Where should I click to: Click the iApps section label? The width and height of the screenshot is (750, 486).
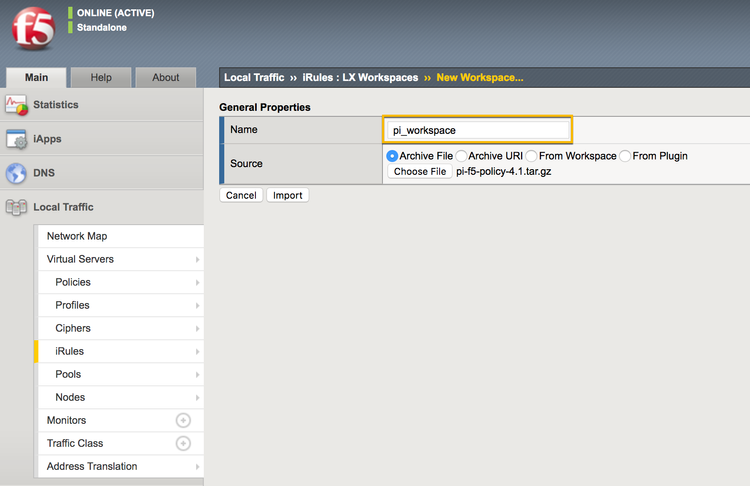click(x=47, y=139)
